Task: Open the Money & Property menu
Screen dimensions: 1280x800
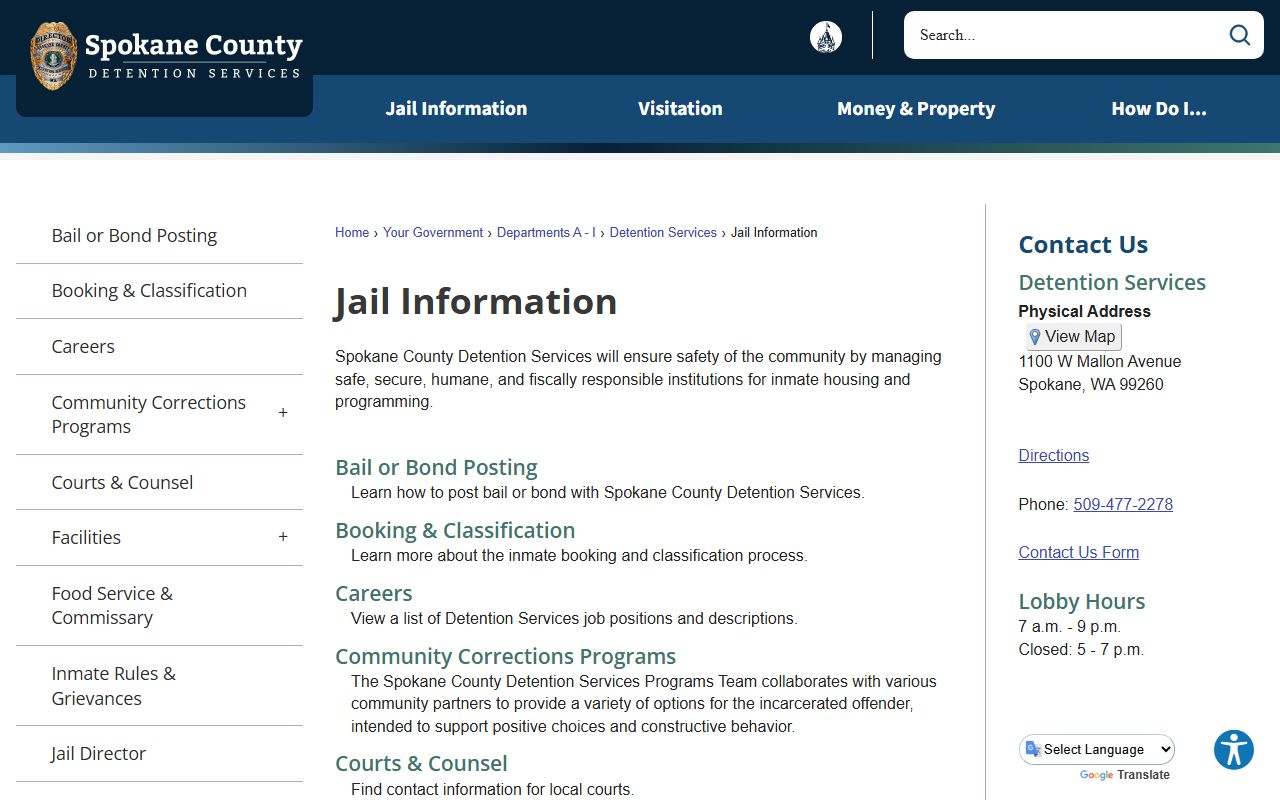Action: click(916, 109)
